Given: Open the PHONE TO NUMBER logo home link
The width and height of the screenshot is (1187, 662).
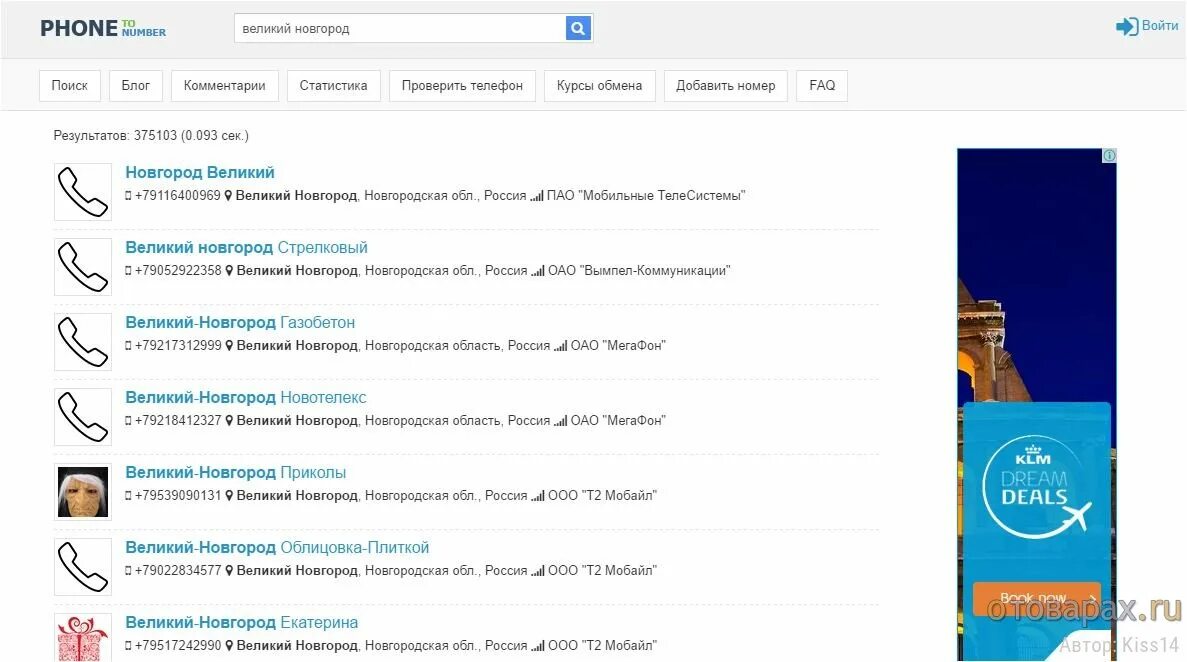Looking at the screenshot, I should tap(103, 28).
